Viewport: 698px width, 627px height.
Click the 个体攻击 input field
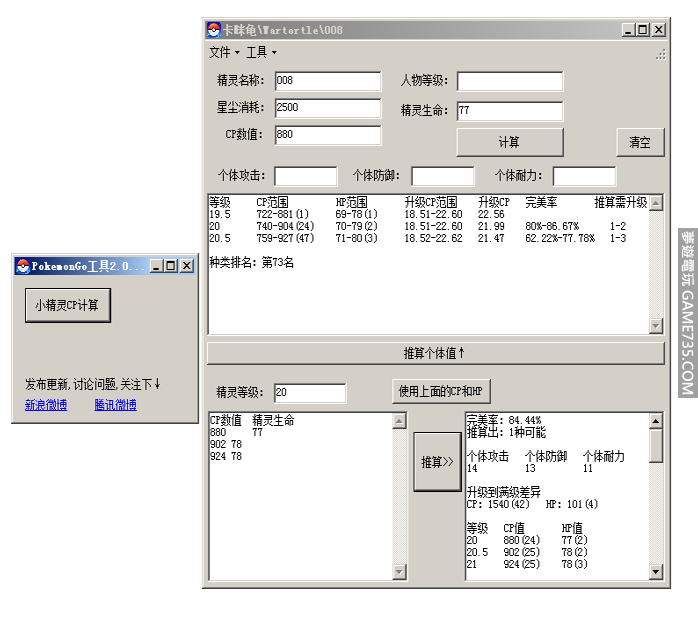[x=305, y=176]
